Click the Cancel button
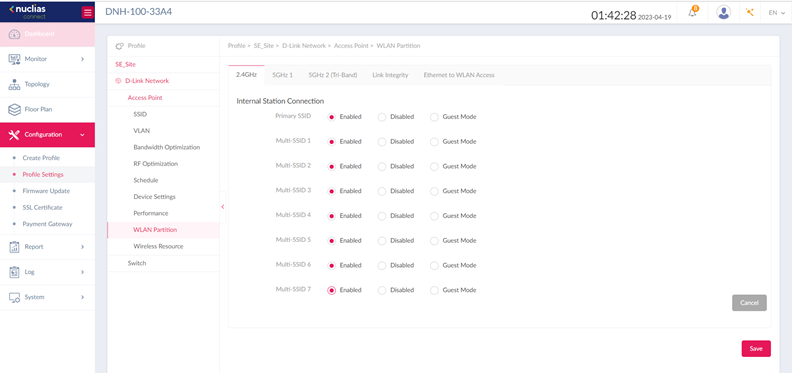Viewport: 792px width, 373px height. [749, 303]
